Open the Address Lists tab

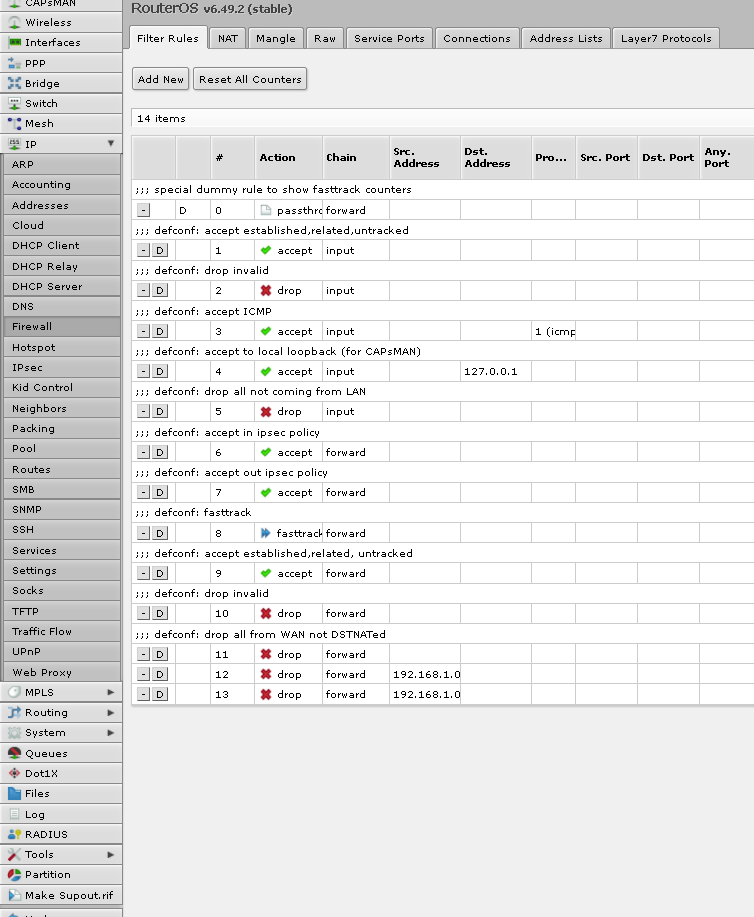click(566, 39)
